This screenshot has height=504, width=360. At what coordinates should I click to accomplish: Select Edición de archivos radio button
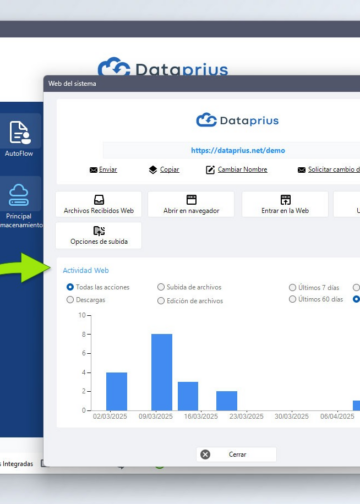coord(161,301)
